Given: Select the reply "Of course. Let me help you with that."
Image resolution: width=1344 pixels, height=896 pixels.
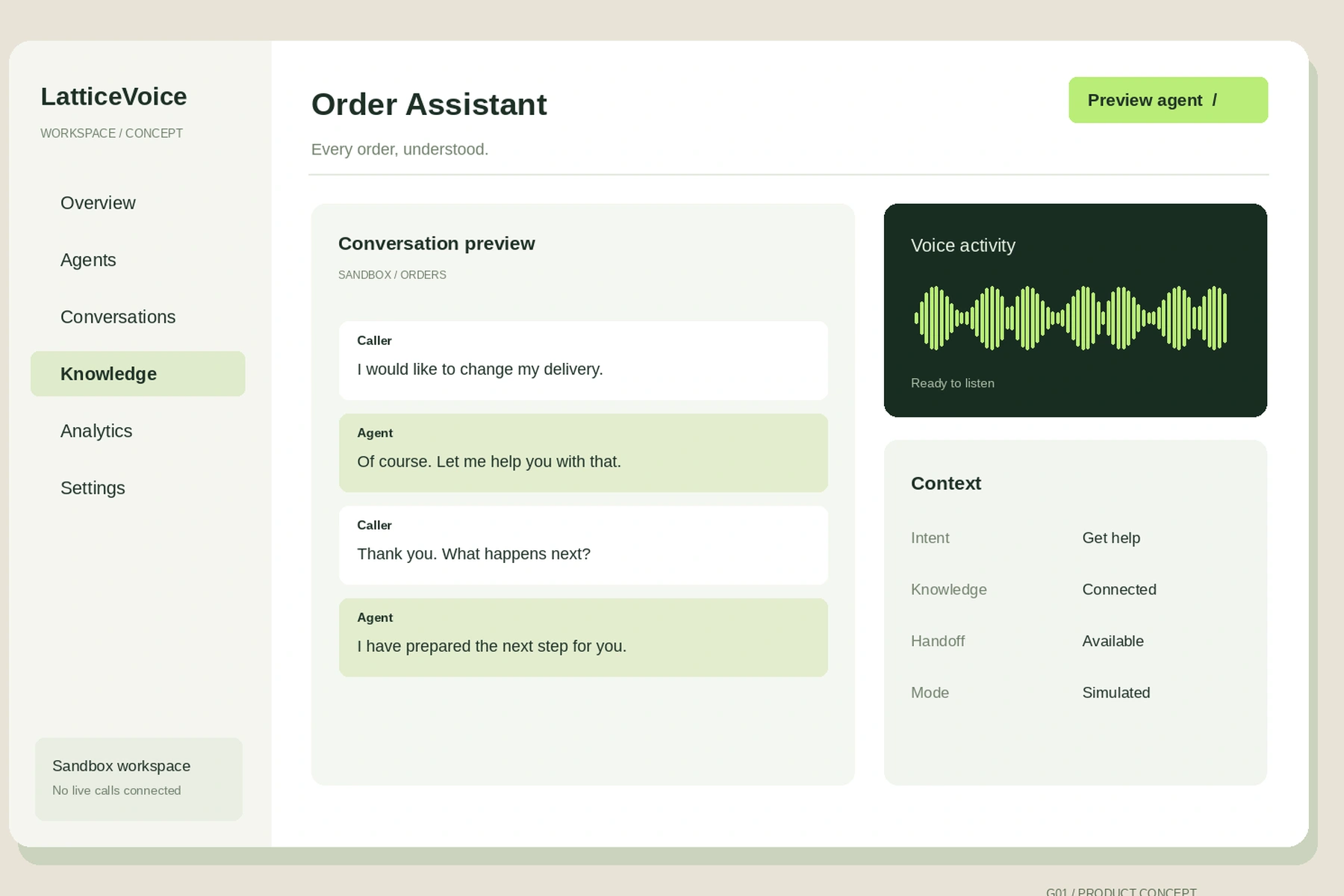Looking at the screenshot, I should click(583, 453).
